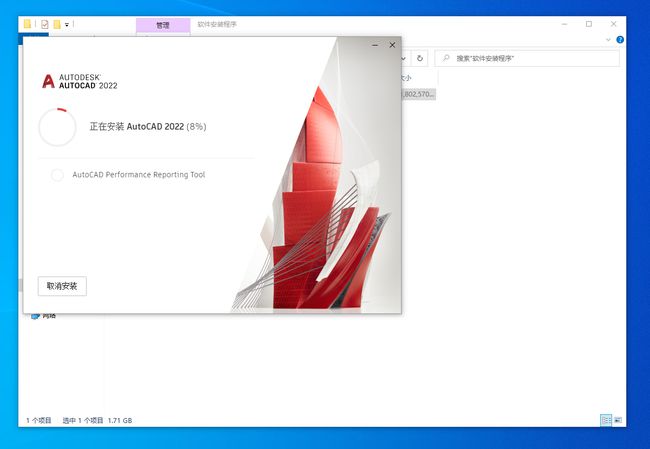Minimize the 软件安装程序 Explorer window
650x449 pixels.
pos(564,24)
